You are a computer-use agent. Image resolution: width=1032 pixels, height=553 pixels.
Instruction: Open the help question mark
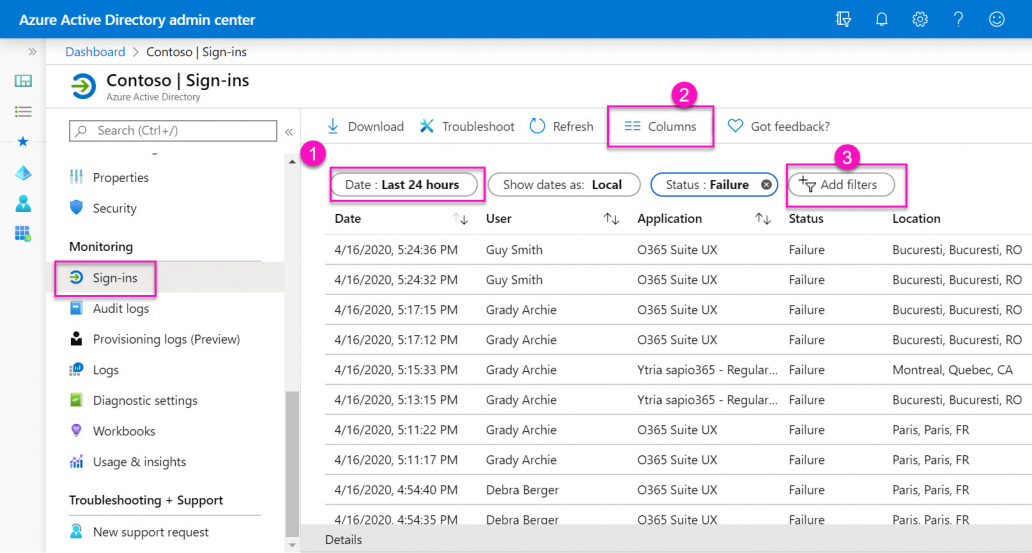(958, 19)
